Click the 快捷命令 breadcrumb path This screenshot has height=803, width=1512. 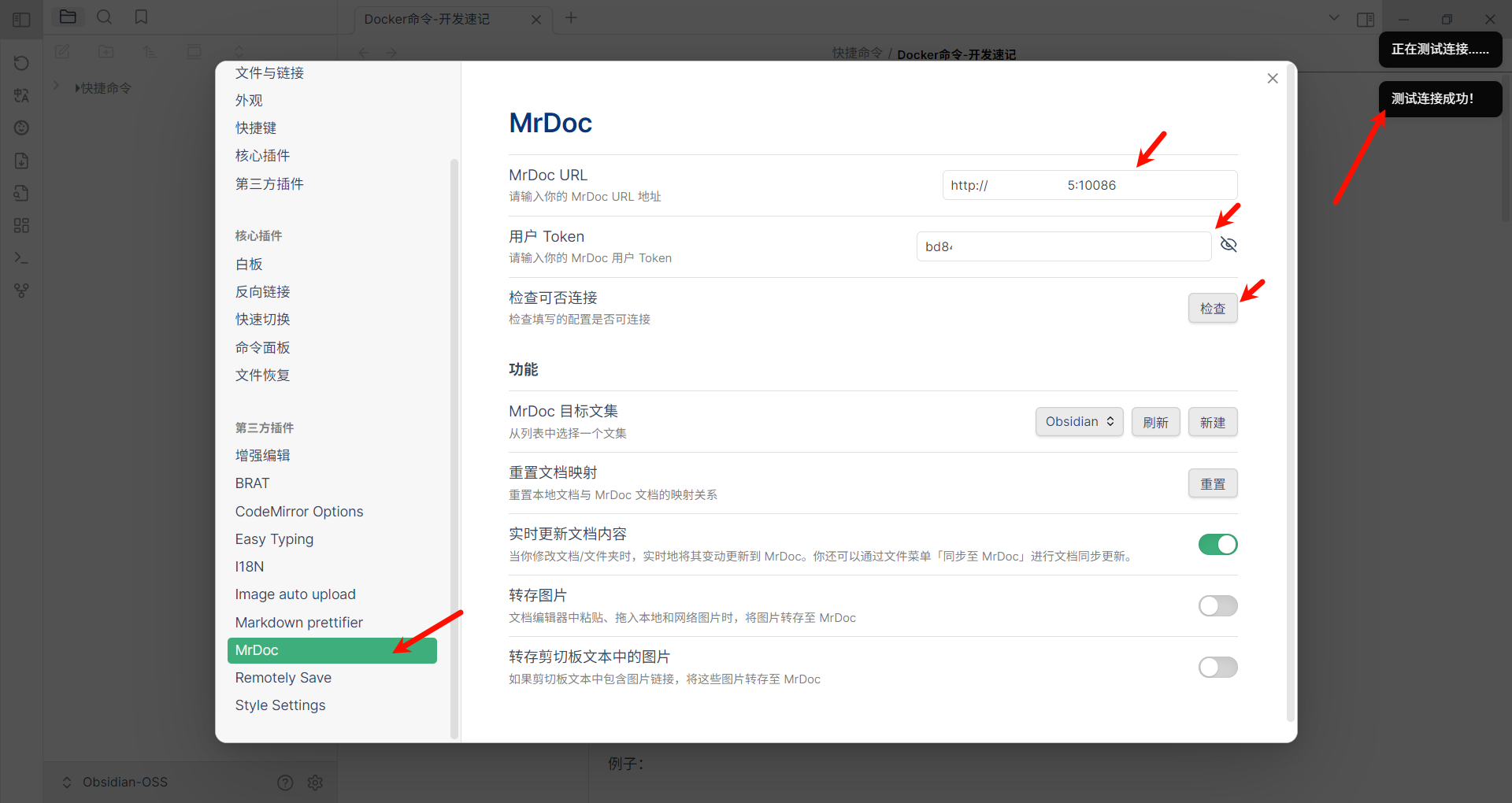[857, 54]
